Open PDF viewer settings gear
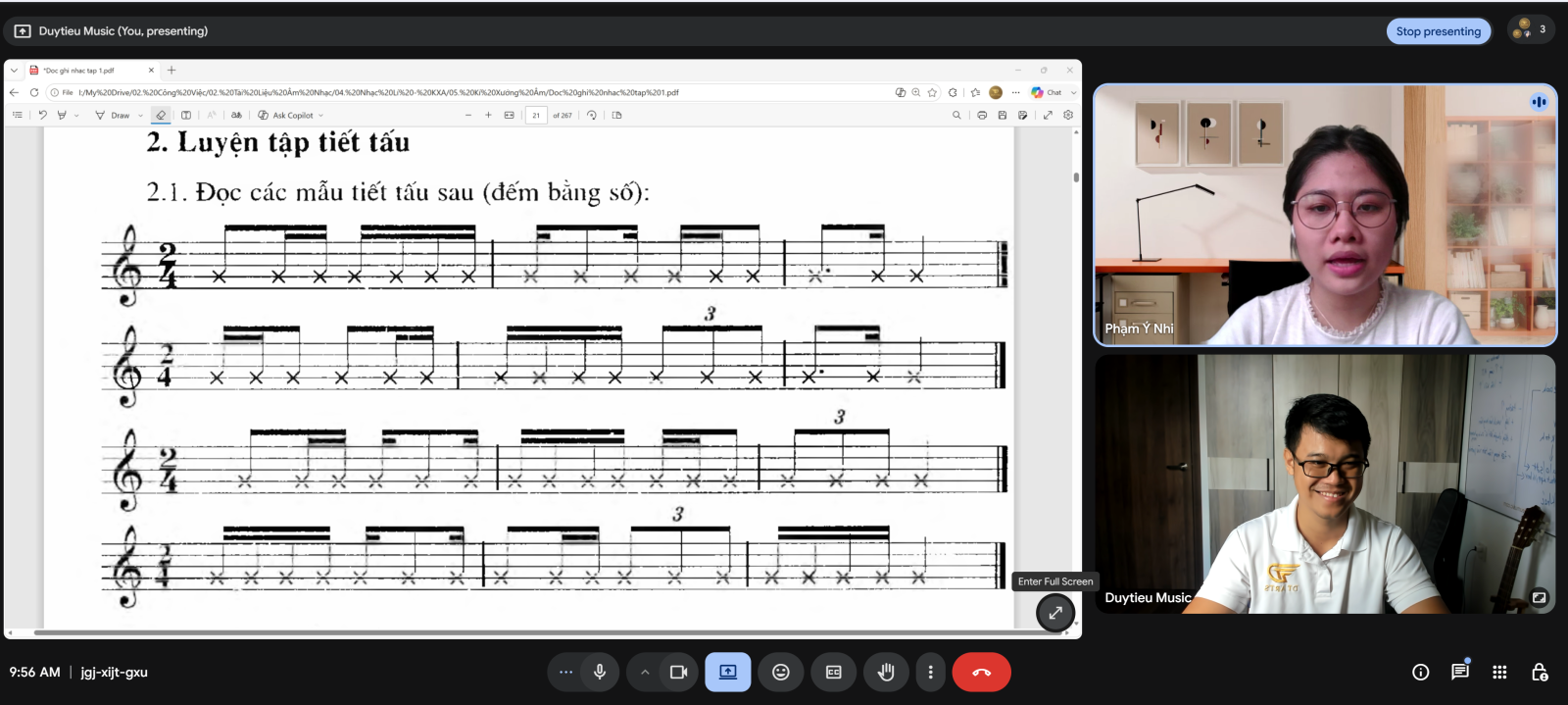The width and height of the screenshot is (1568, 705). click(1068, 115)
